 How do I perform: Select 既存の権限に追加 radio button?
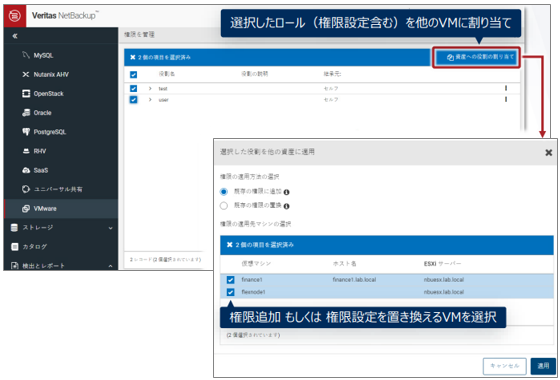point(224,192)
